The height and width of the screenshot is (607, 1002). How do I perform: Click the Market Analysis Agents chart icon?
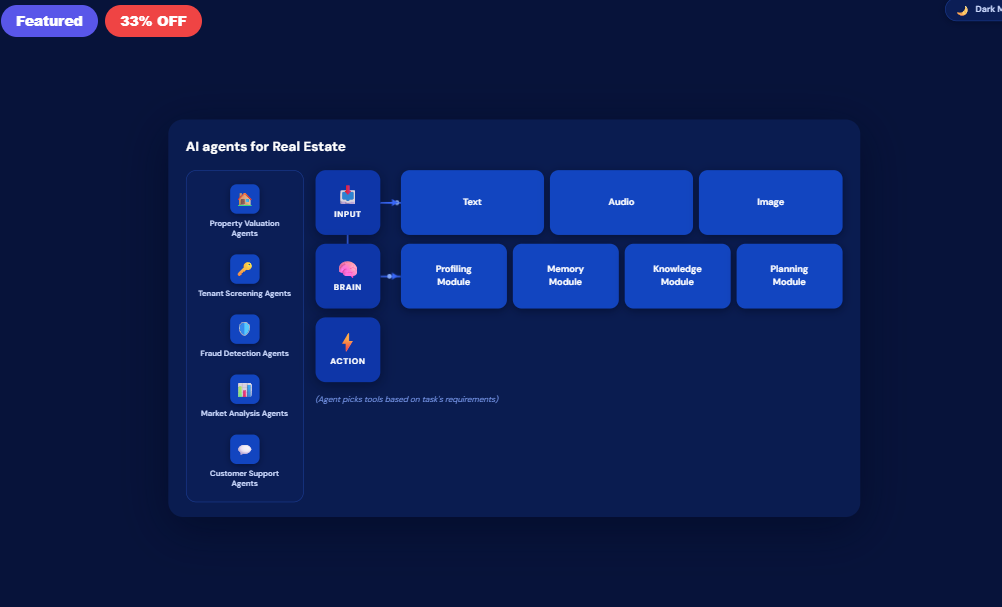click(x=244, y=390)
